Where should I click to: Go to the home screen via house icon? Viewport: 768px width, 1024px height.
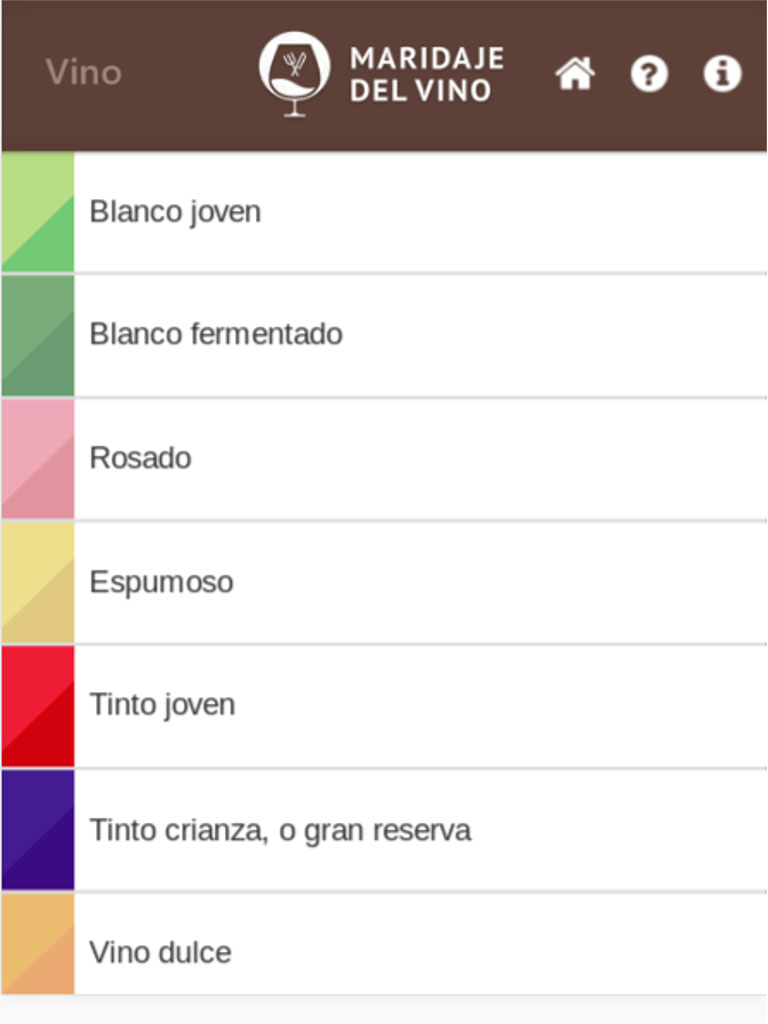tap(575, 73)
